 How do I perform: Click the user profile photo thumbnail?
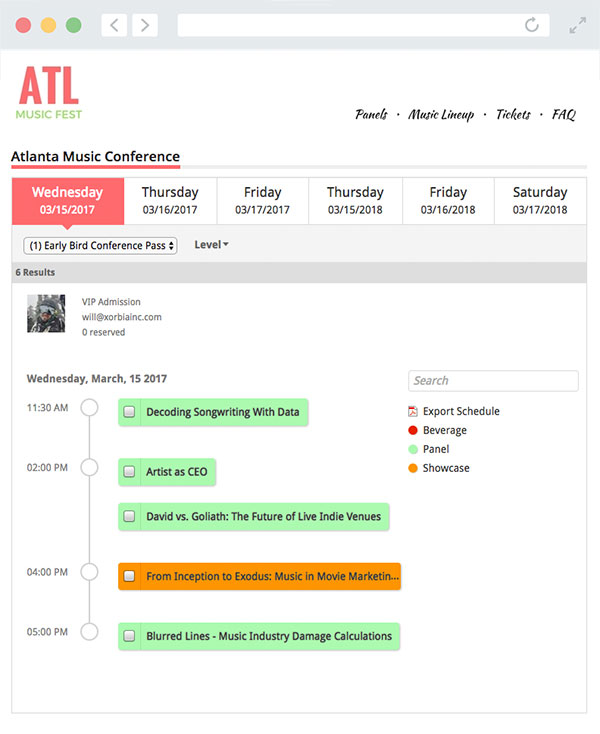point(46,313)
